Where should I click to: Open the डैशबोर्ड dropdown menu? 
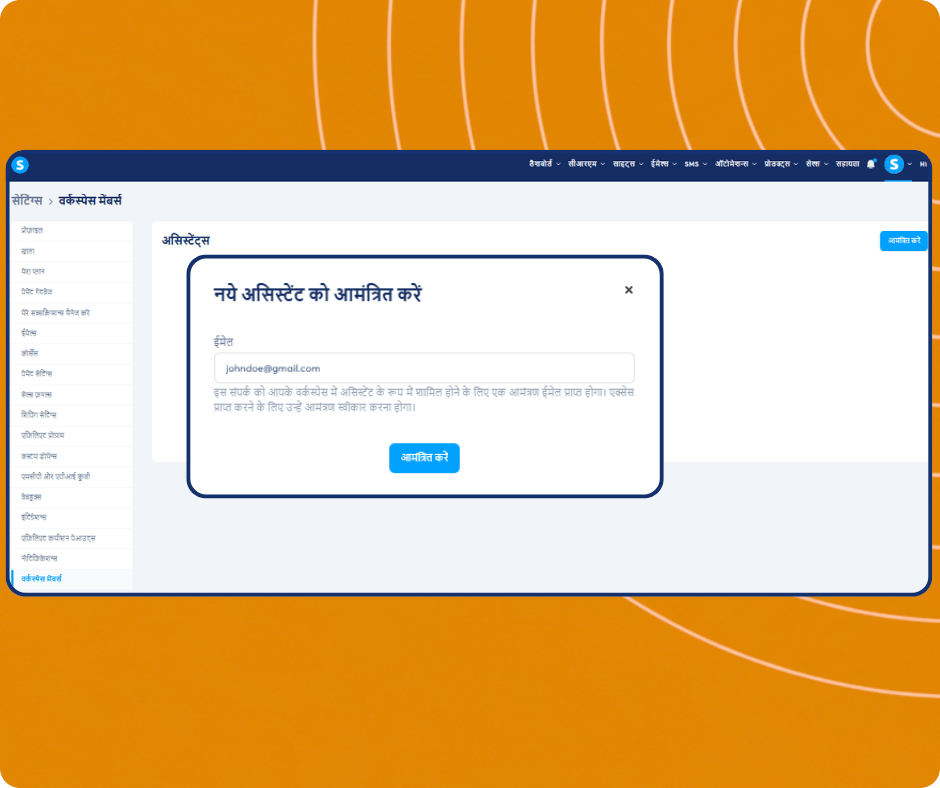point(544,164)
